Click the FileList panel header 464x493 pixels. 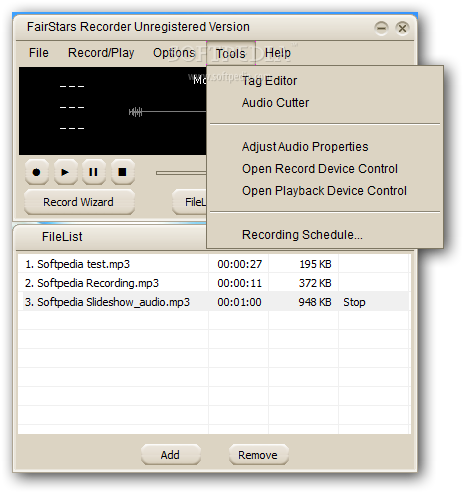pyautogui.click(x=110, y=237)
